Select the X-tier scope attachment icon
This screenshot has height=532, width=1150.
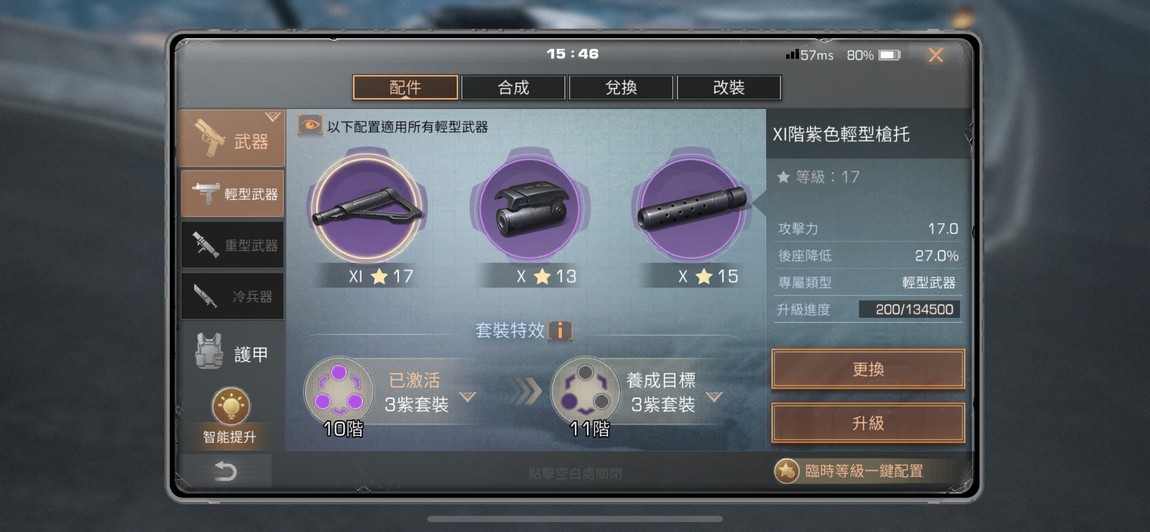click(x=530, y=208)
